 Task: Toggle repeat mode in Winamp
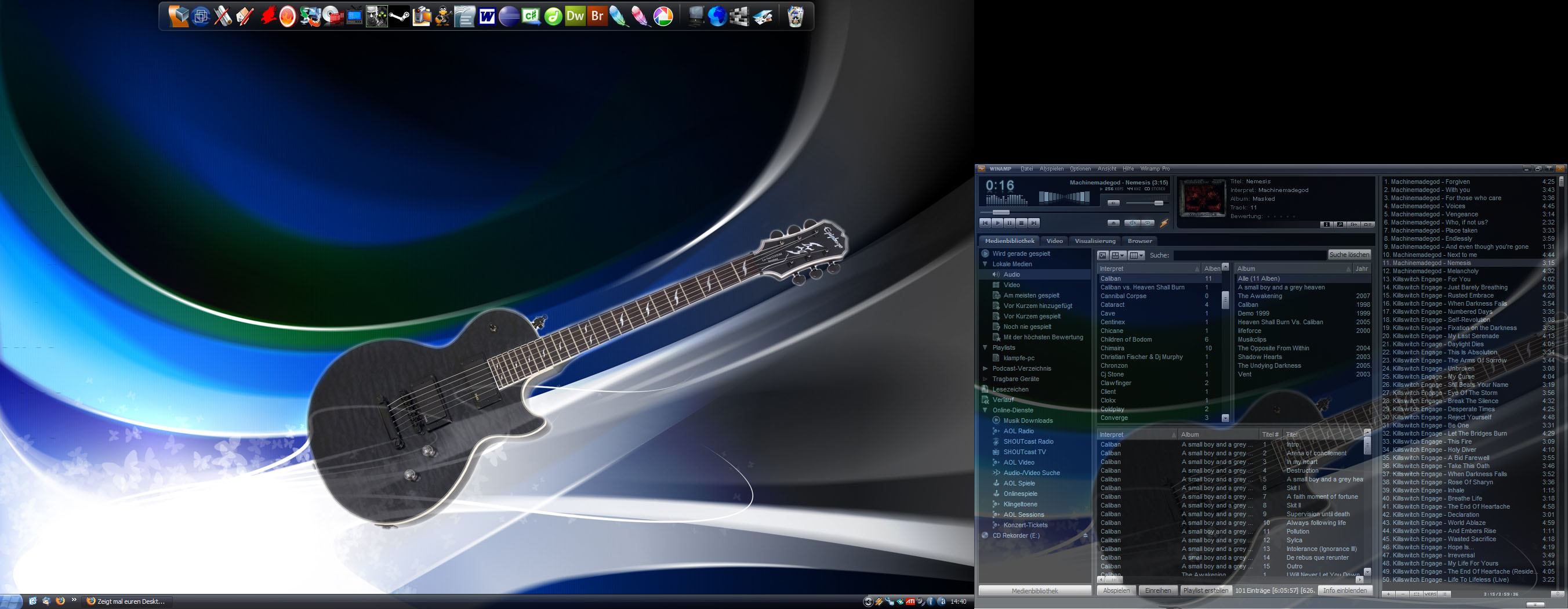[x=1148, y=223]
